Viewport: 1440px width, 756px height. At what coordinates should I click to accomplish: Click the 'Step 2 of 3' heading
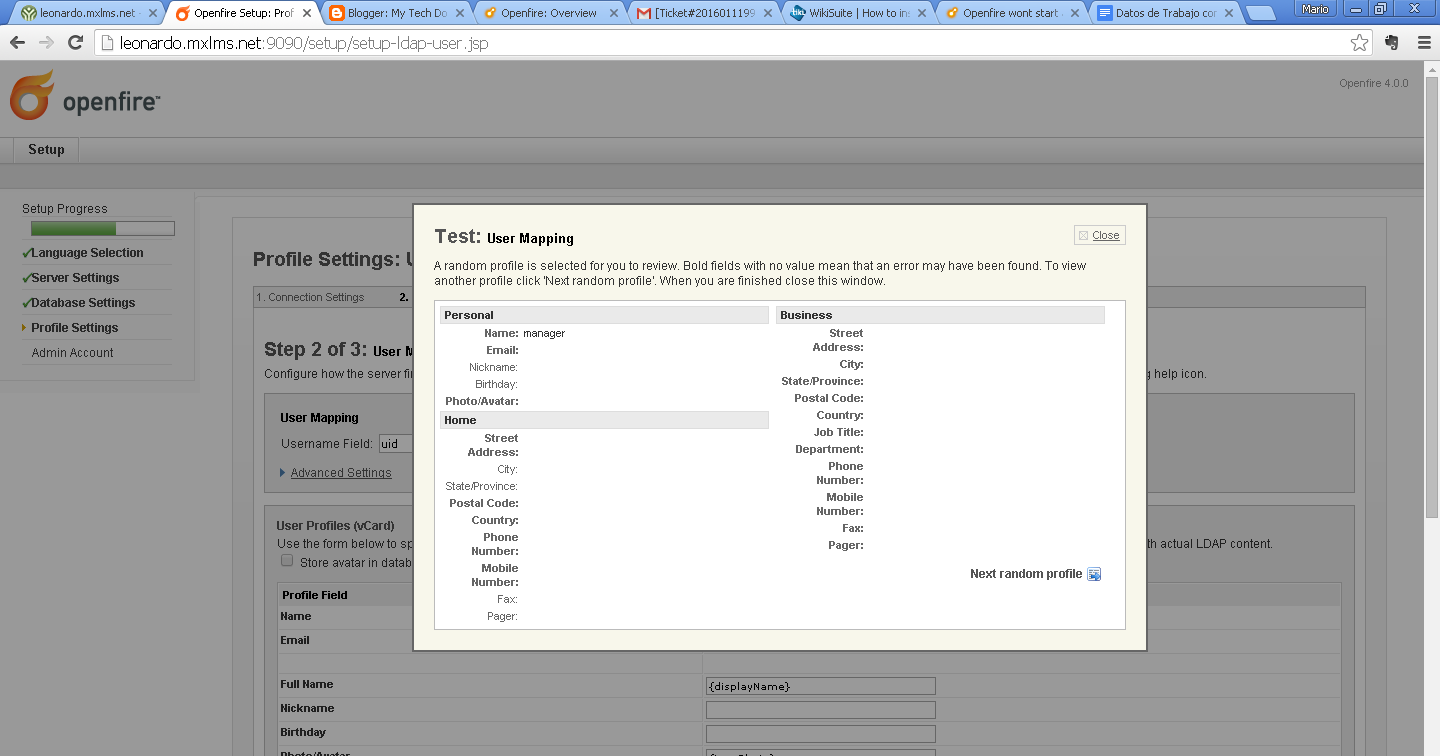pos(314,349)
